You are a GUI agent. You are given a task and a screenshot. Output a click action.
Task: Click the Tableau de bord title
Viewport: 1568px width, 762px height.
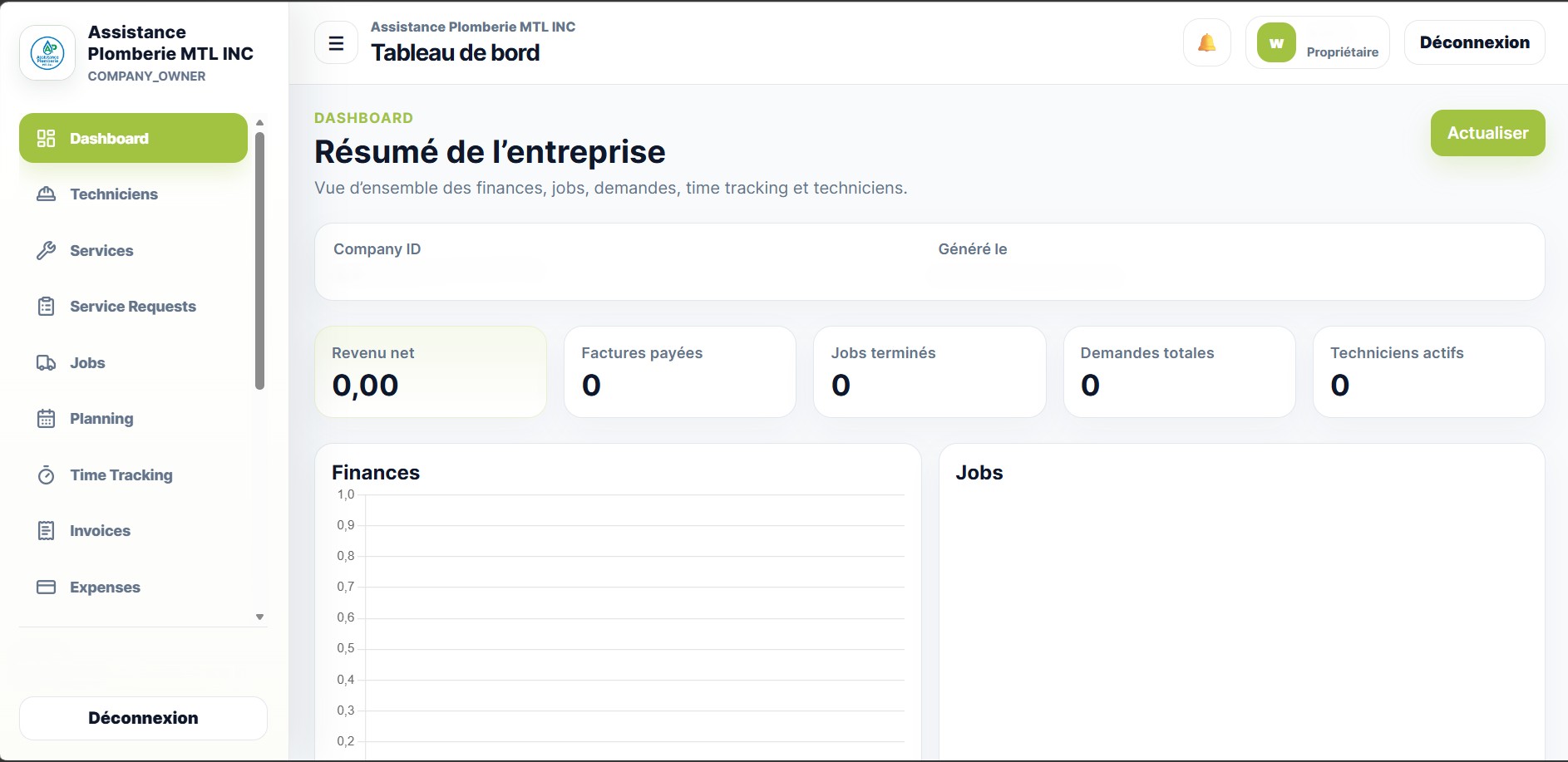point(455,52)
